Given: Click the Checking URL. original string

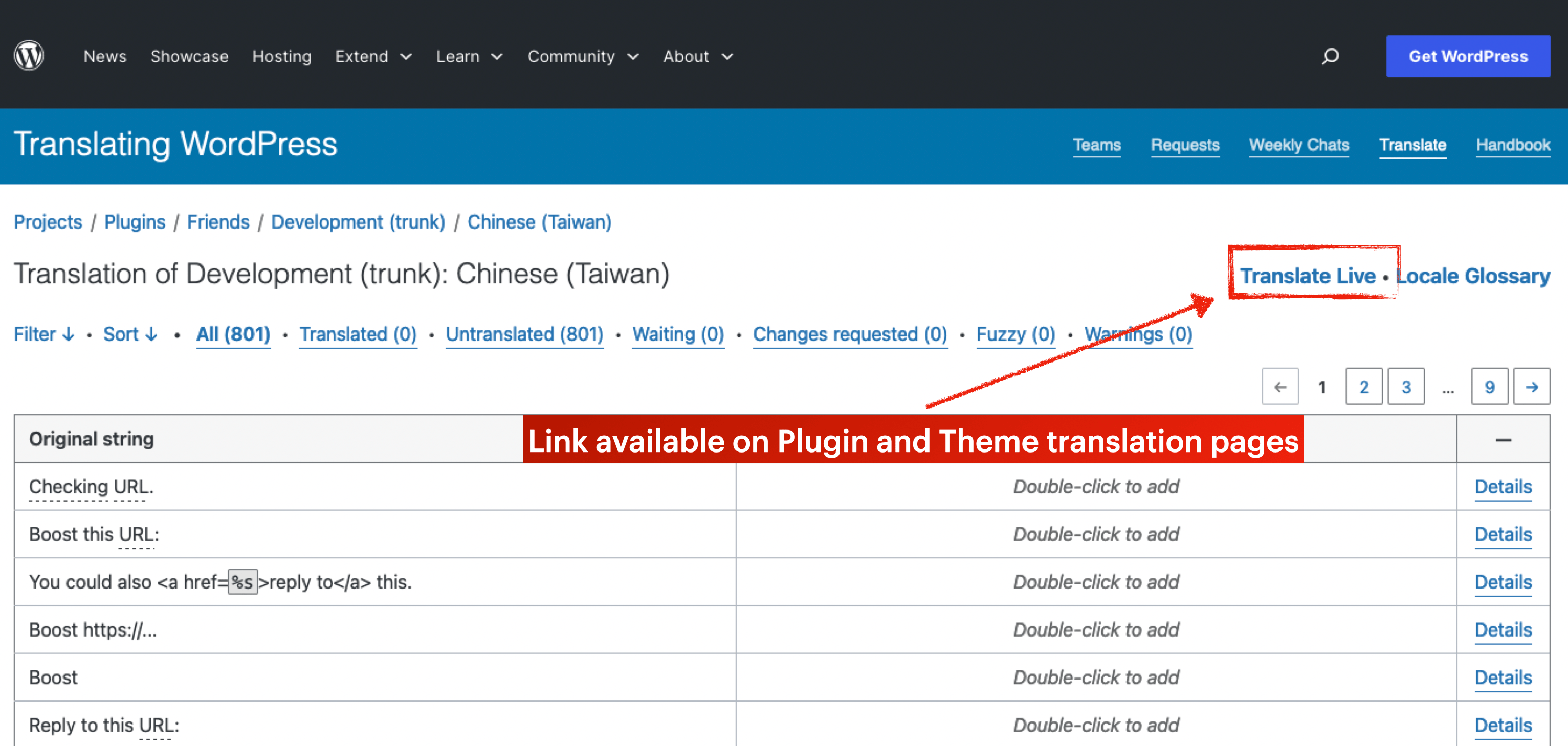Looking at the screenshot, I should [91, 487].
